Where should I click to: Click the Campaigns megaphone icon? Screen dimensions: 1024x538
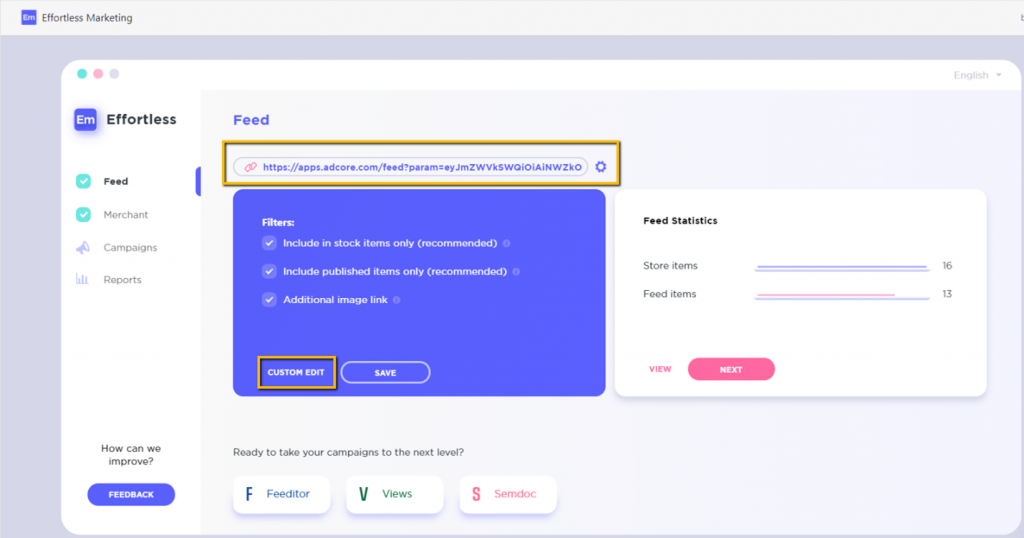click(x=83, y=247)
